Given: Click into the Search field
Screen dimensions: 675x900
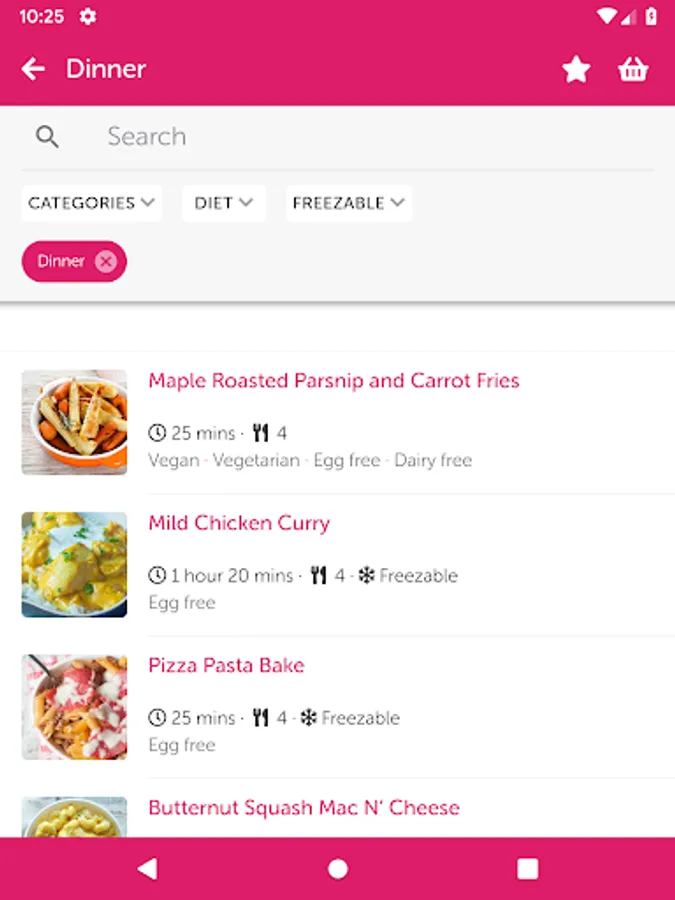Looking at the screenshot, I should 370,137.
